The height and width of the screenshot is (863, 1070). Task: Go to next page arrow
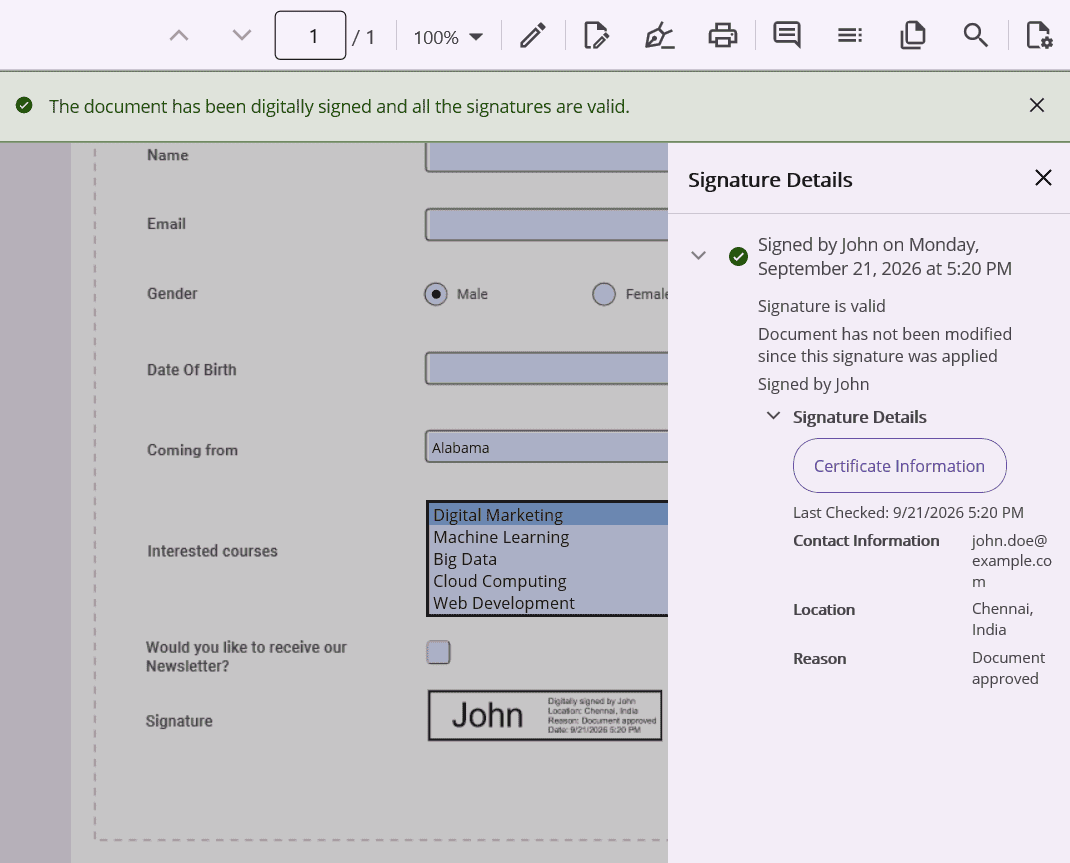tap(242, 35)
